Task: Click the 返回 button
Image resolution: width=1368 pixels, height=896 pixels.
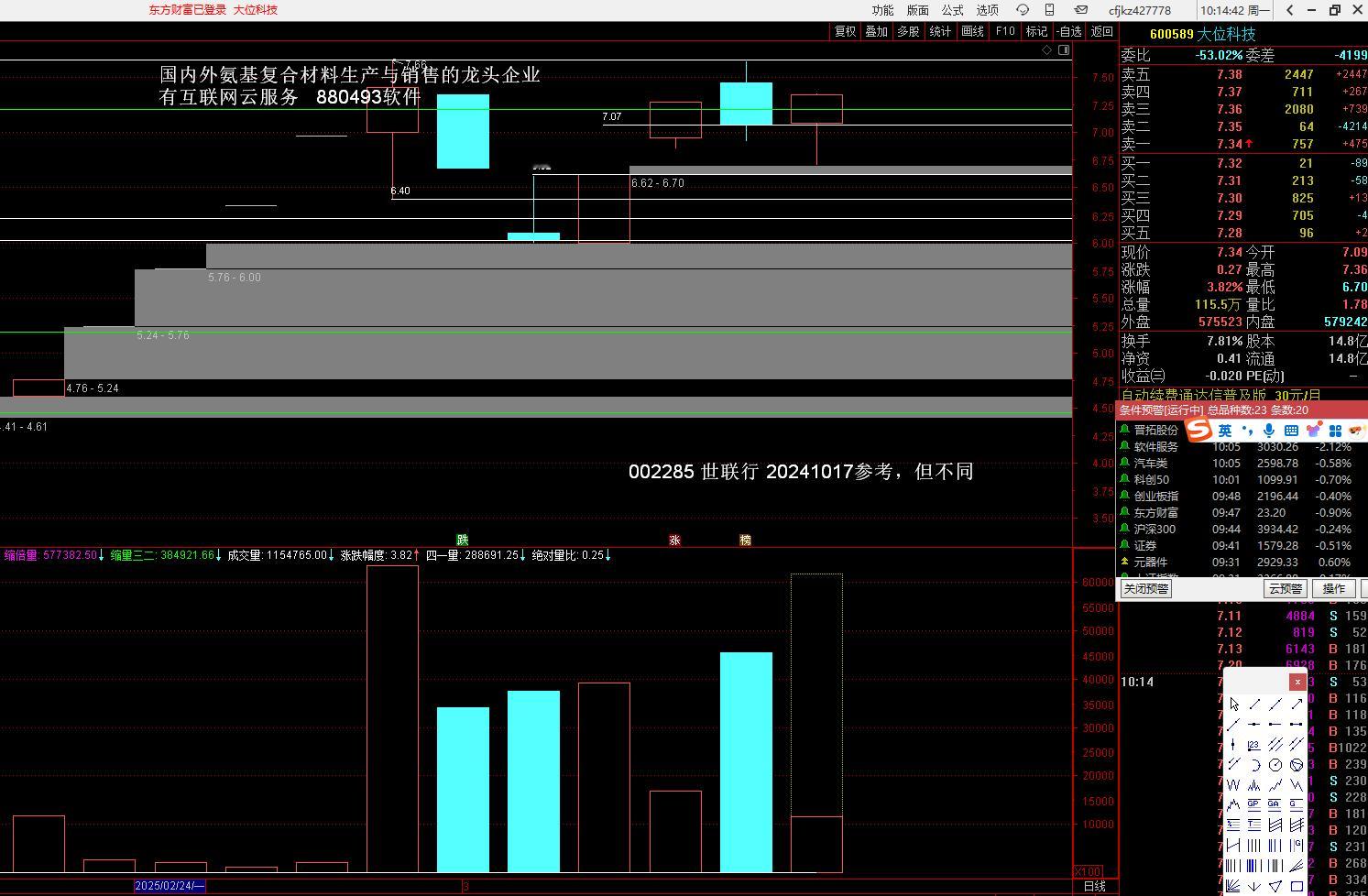Action: coord(1102,31)
